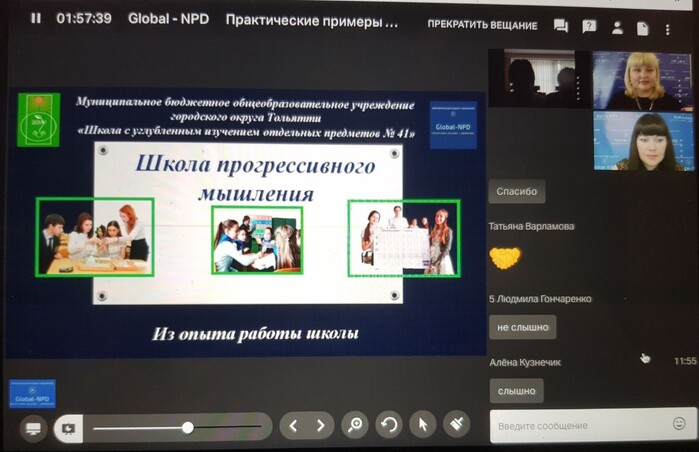Open the files document icon
Image resolution: width=699 pixels, height=452 pixels.
point(642,29)
